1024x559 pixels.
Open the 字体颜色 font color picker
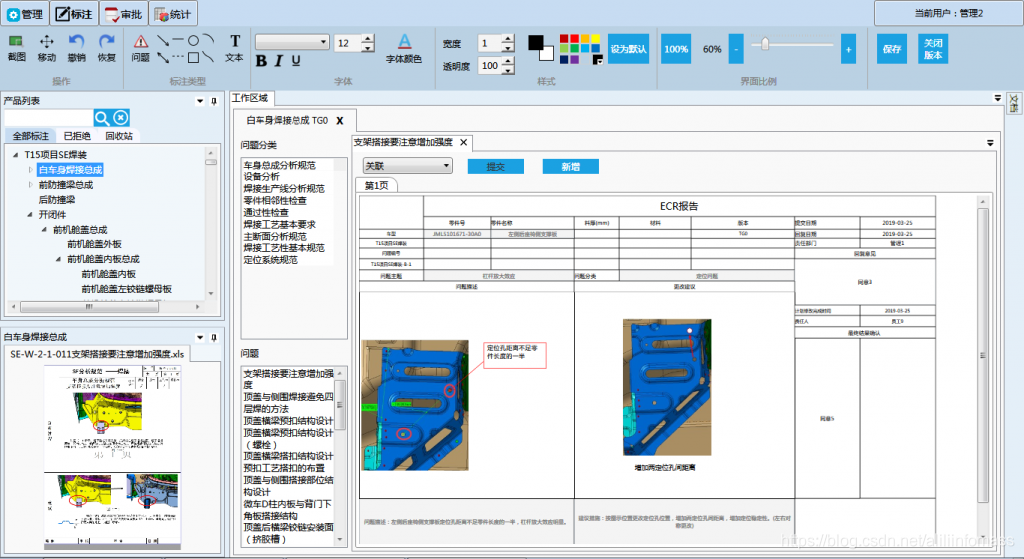[404, 49]
